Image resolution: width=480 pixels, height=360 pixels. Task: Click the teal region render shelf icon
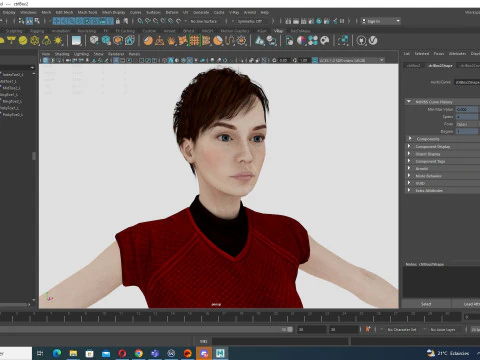click(343, 41)
